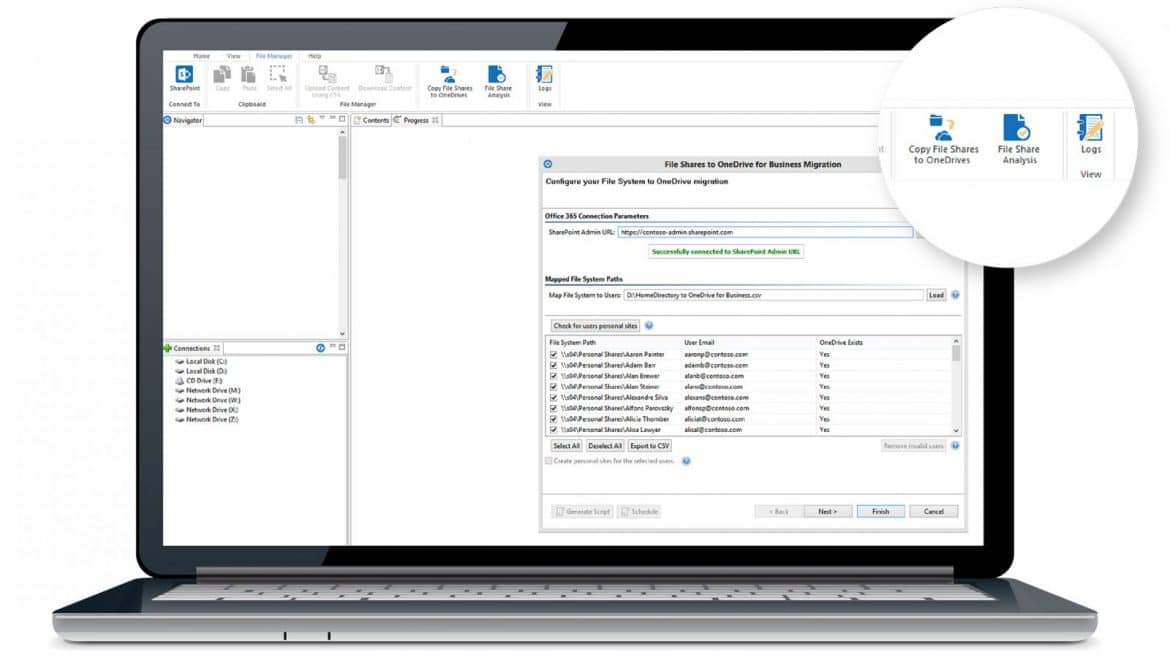Click the table's scroll up arrow
This screenshot has width=1170, height=663.
[x=956, y=342]
